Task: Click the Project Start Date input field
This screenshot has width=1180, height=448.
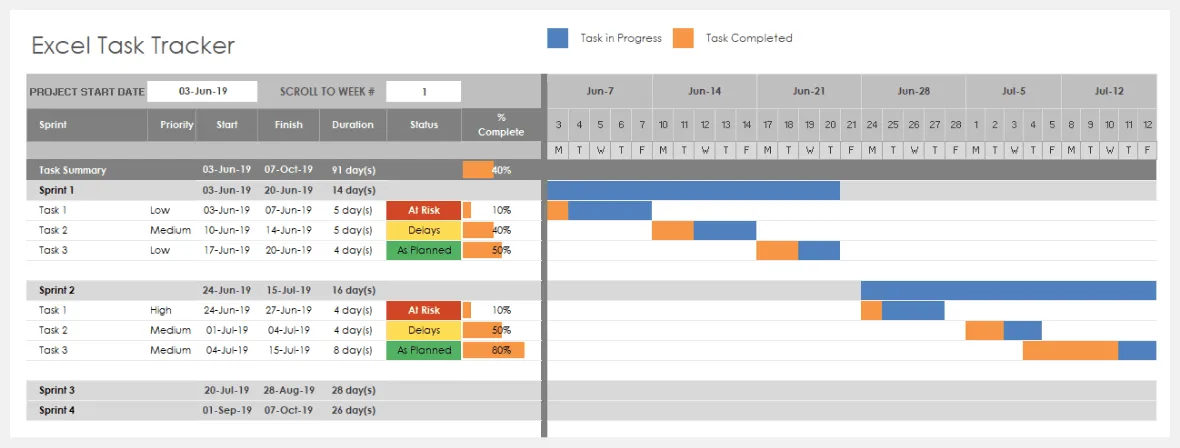Action: (202, 91)
